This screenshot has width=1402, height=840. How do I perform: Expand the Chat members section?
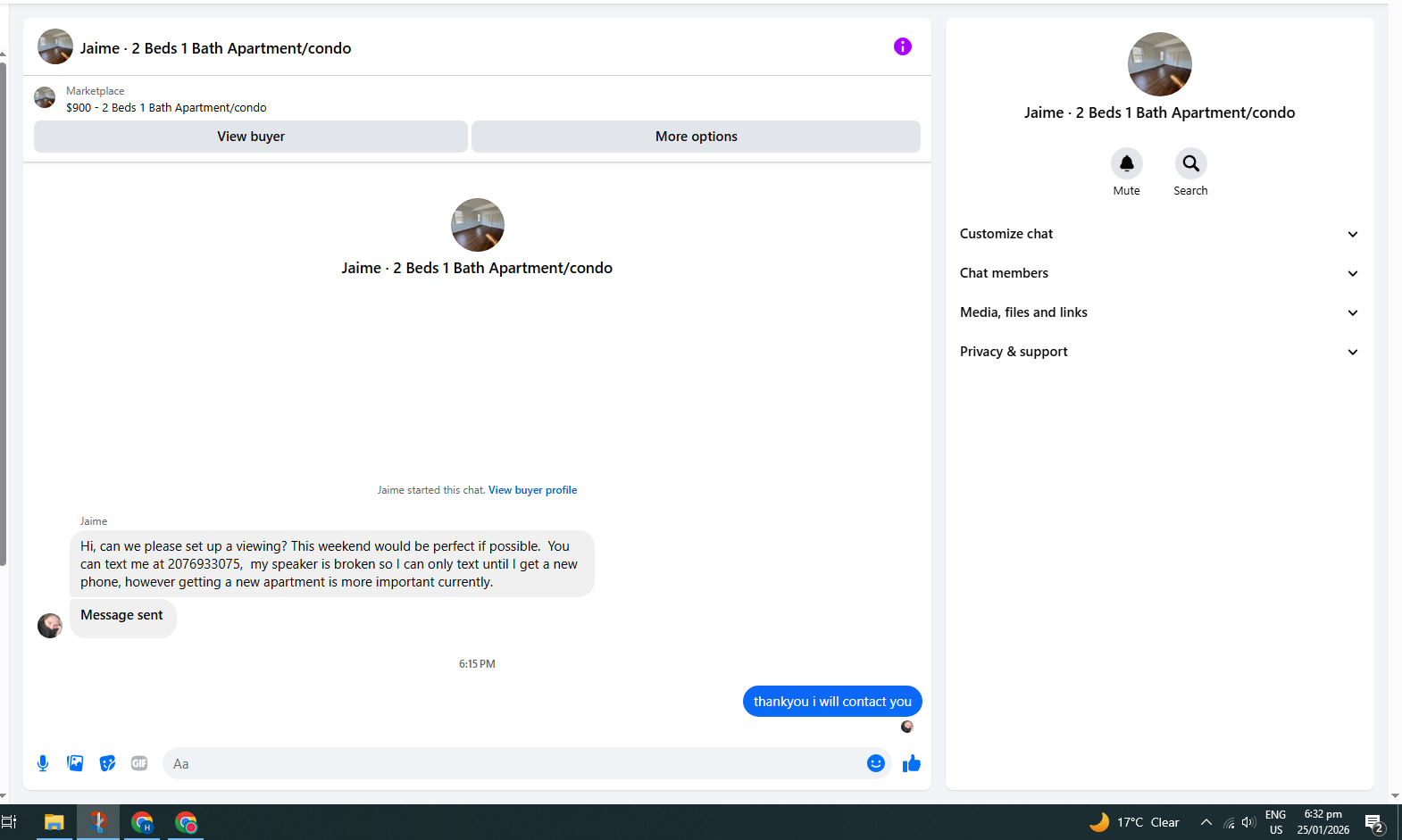pos(1159,273)
